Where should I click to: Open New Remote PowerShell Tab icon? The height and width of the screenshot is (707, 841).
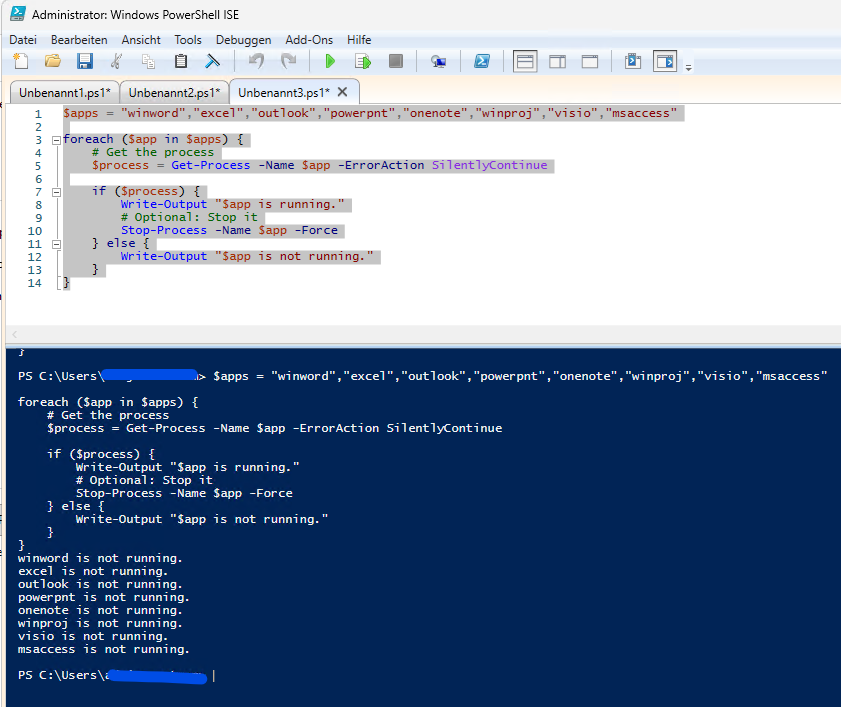point(439,62)
